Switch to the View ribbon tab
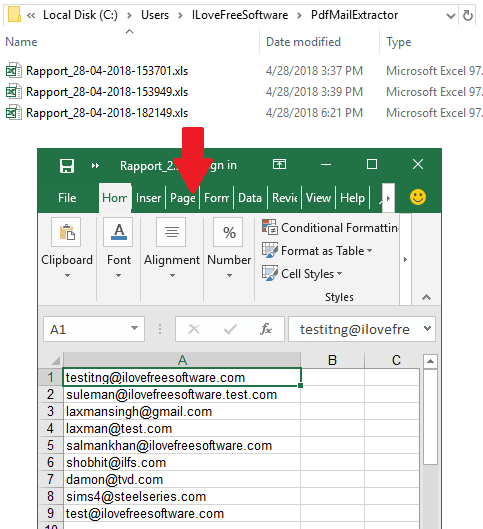 click(x=318, y=198)
